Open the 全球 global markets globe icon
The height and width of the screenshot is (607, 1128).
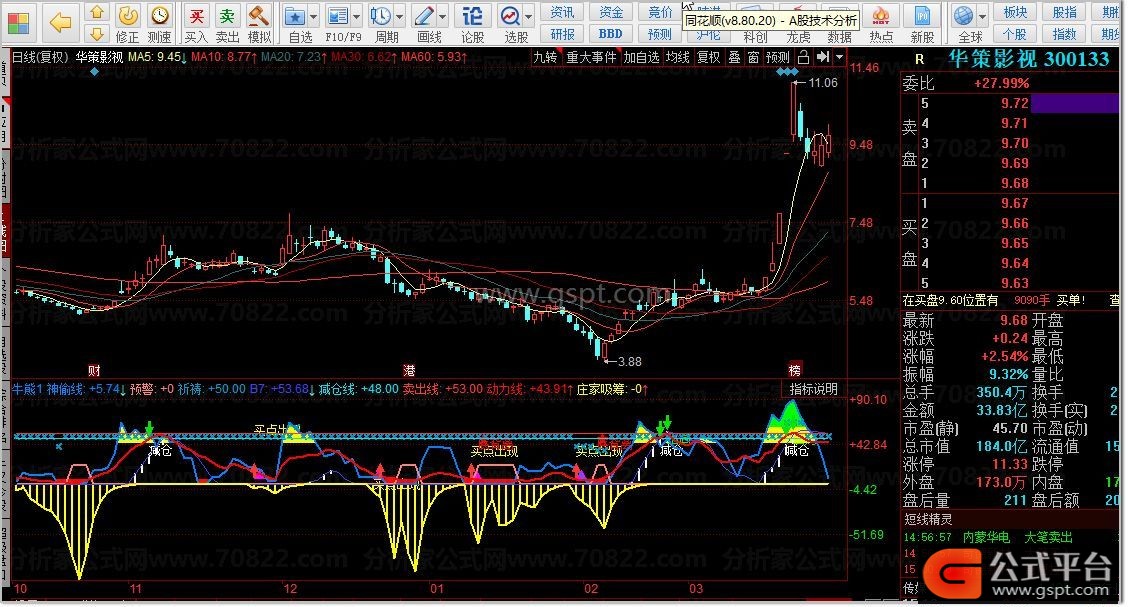[963, 16]
